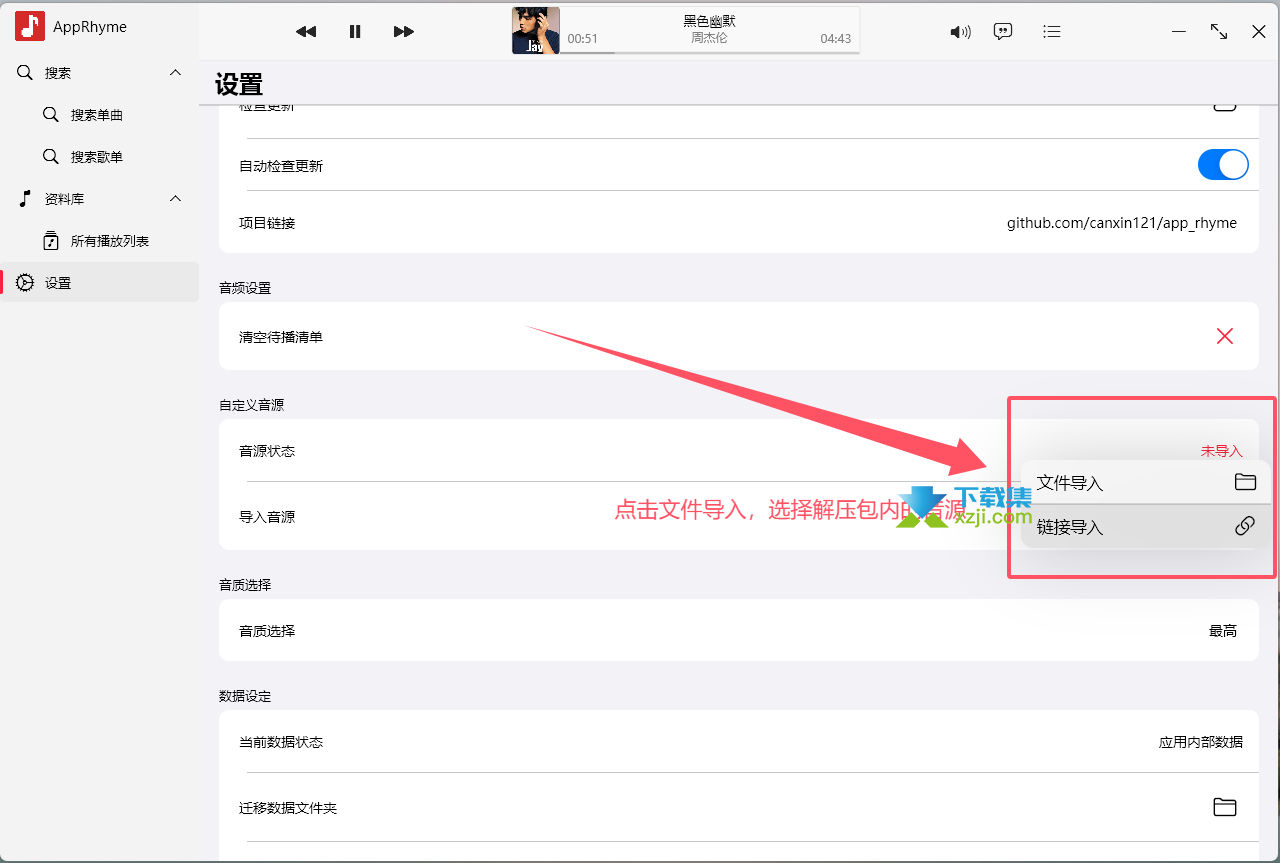Screen dimensions: 1280x863
Task: Skip to the next track
Action: pos(404,32)
